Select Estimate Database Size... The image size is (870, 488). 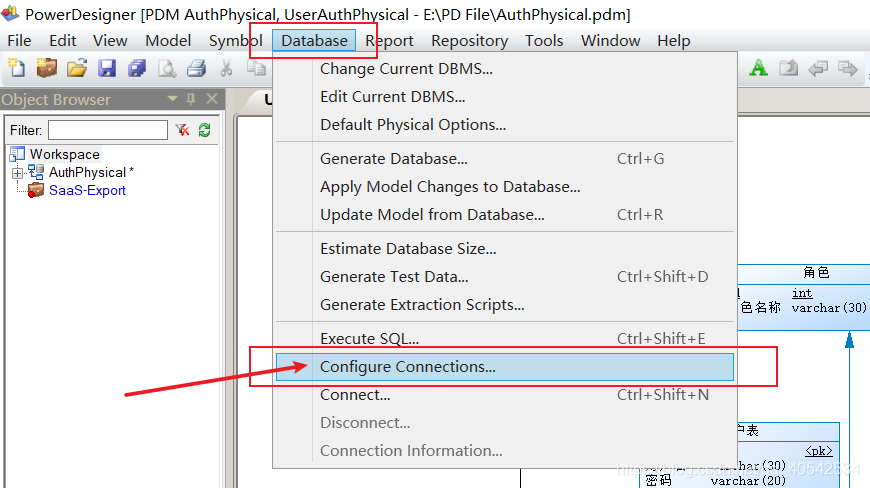coord(505,248)
